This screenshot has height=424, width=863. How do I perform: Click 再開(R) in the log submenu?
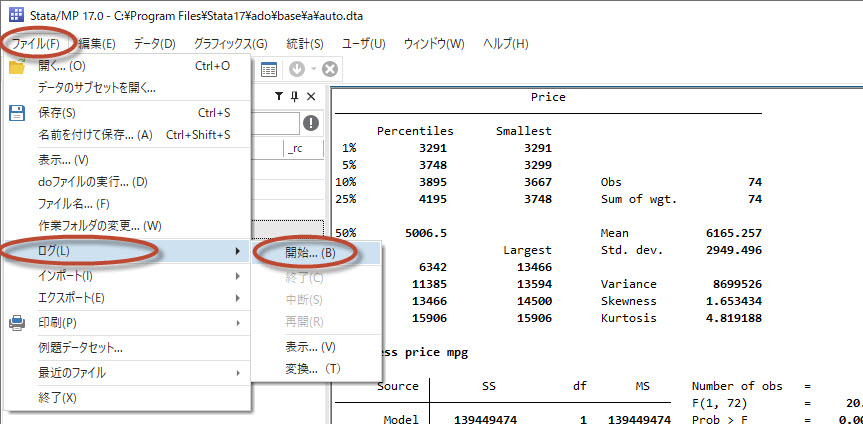pos(316,322)
